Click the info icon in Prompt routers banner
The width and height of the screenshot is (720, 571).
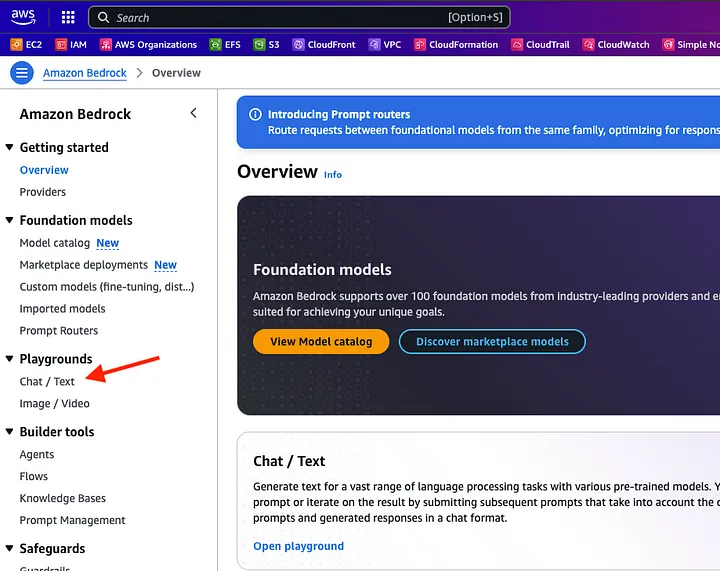(255, 114)
